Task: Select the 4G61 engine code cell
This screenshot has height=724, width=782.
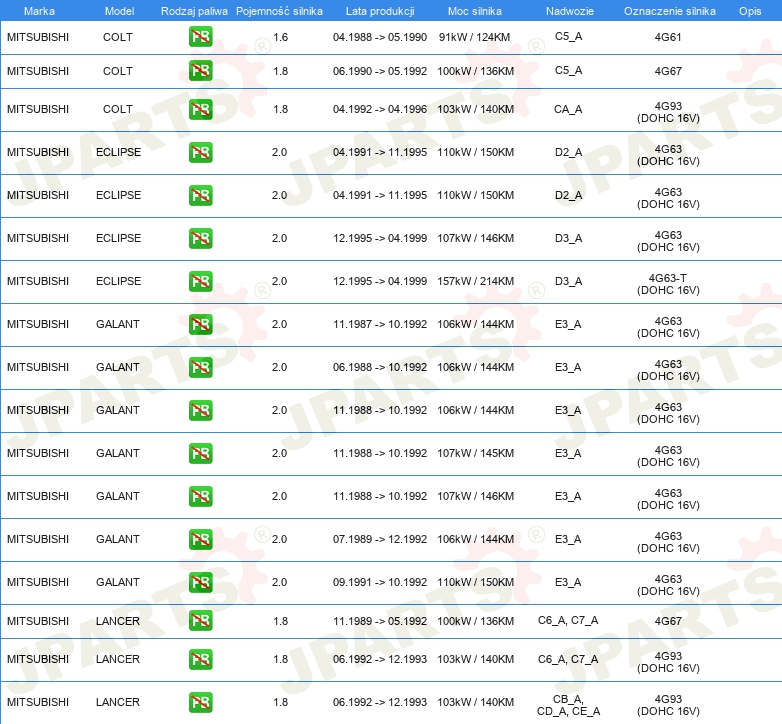Action: (668, 38)
